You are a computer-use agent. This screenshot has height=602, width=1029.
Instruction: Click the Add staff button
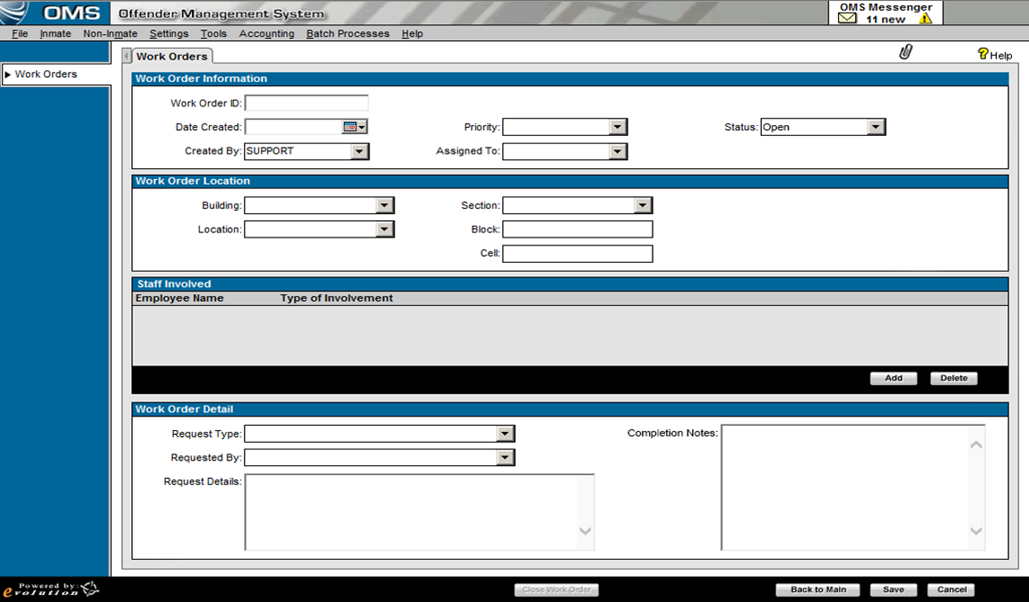[x=893, y=378]
